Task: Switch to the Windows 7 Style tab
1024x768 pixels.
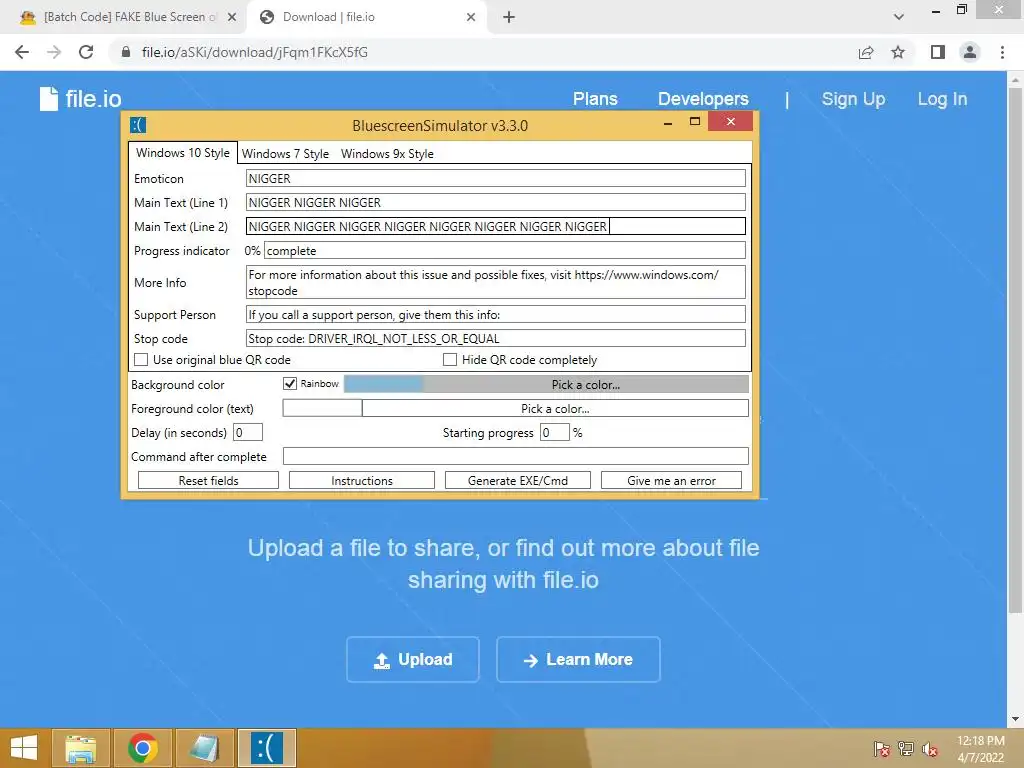Action: (285, 153)
